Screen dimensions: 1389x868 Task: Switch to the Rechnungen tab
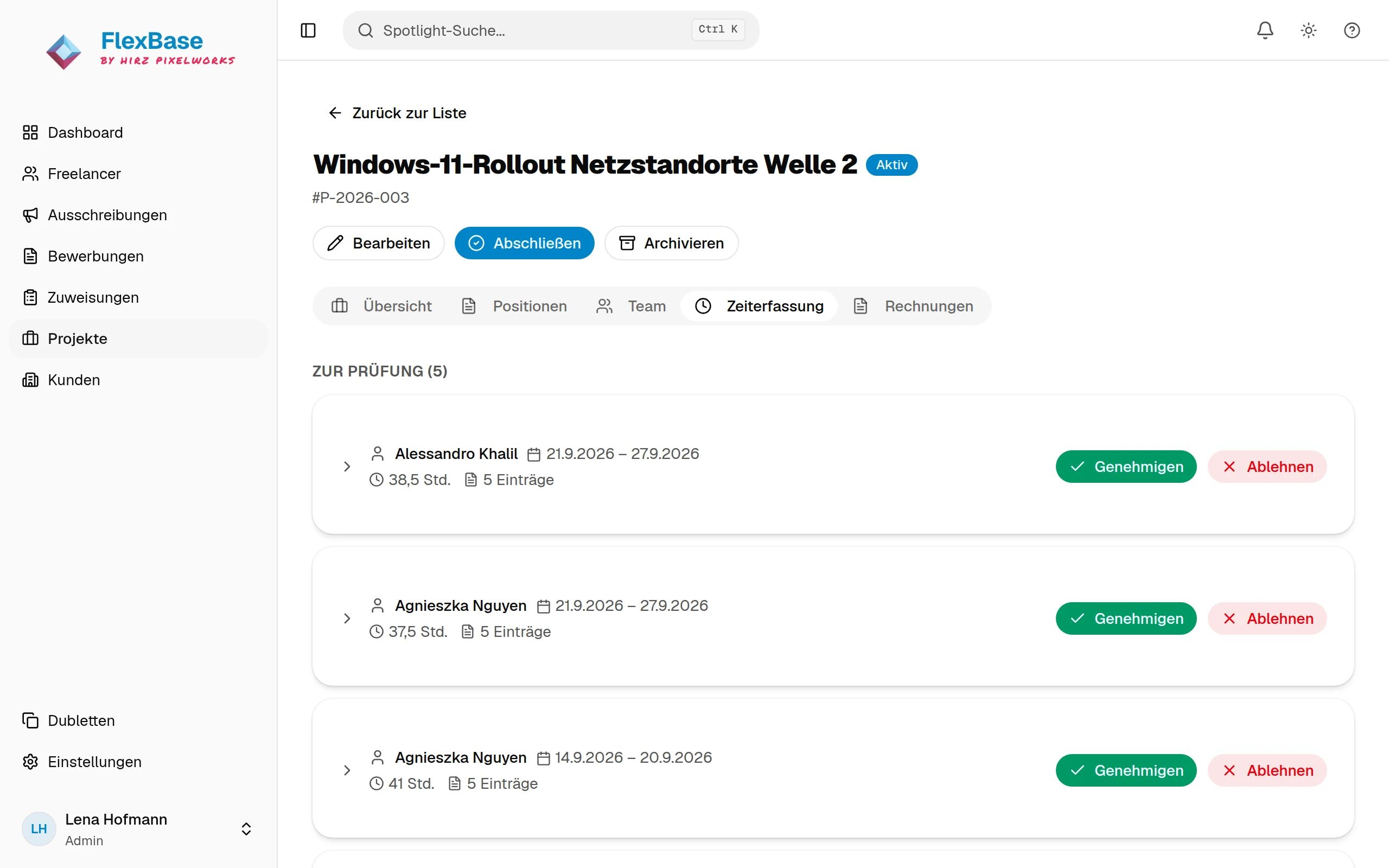click(x=914, y=306)
